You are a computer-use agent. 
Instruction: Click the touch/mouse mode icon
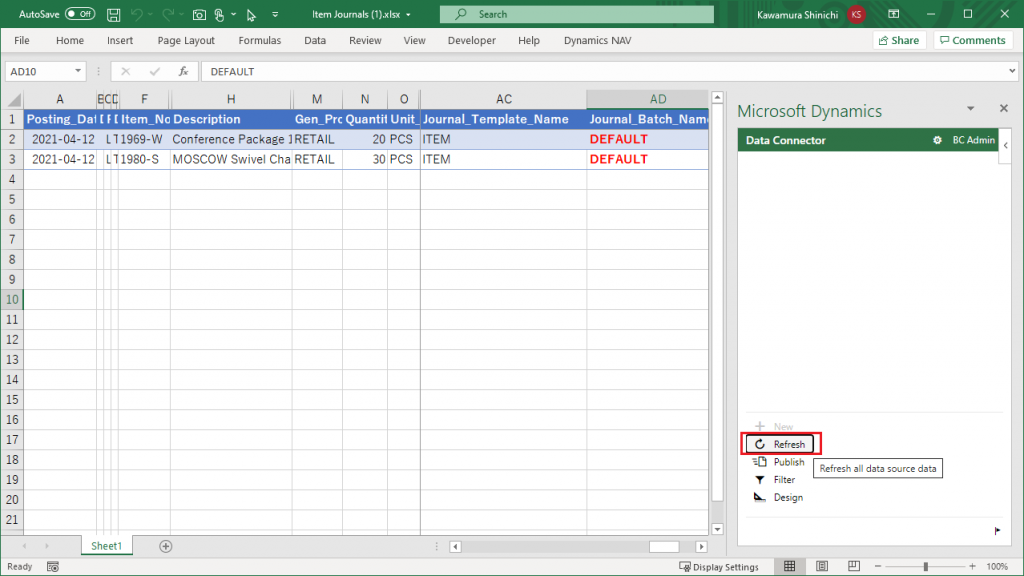tap(219, 14)
